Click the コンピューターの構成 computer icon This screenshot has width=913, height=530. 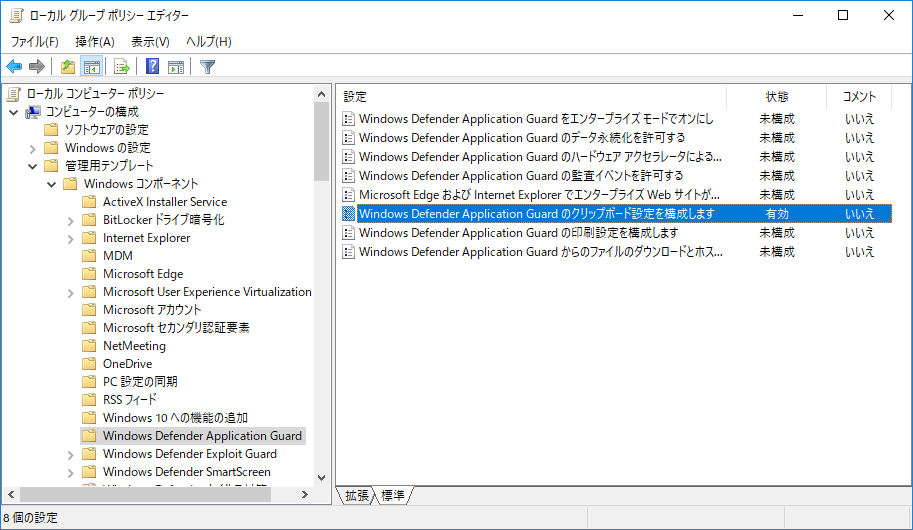[x=33, y=112]
